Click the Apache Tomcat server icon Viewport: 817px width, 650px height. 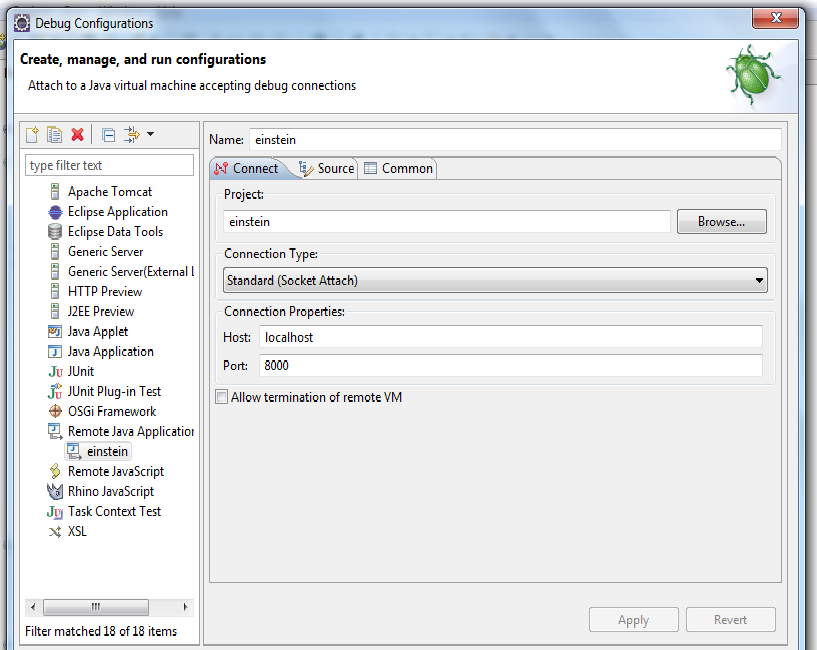click(x=55, y=192)
